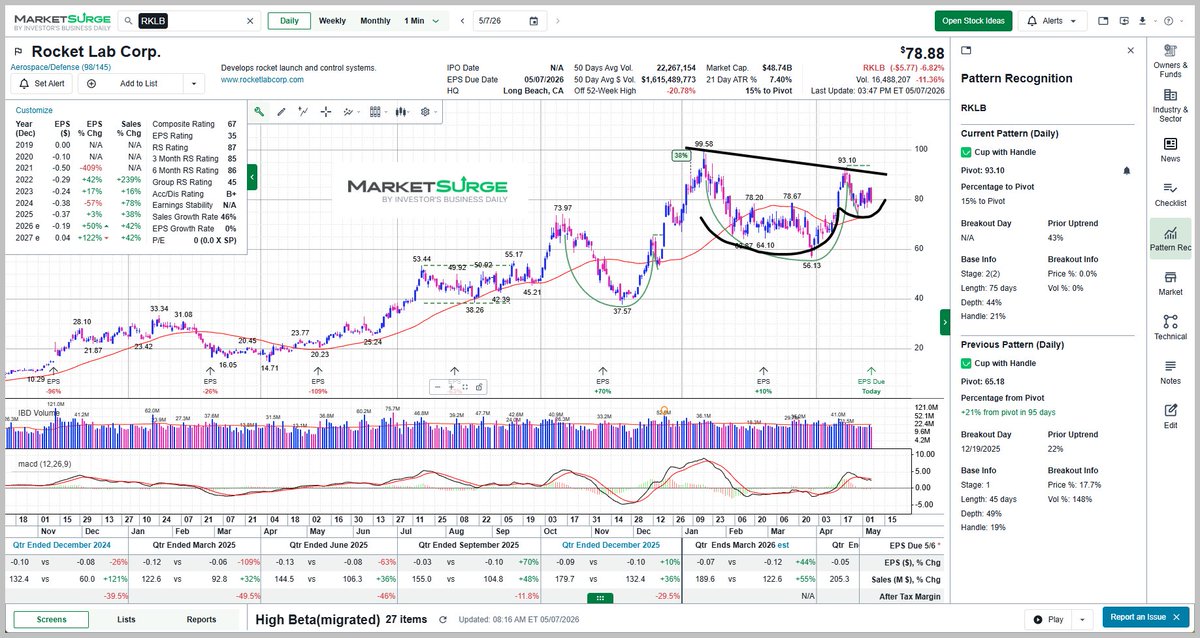Open the indicators line-chart tool menu

point(350,112)
